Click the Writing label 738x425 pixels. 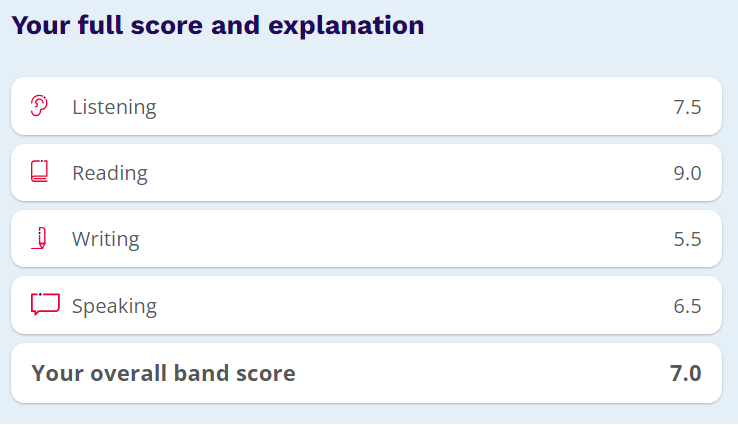[x=105, y=240]
